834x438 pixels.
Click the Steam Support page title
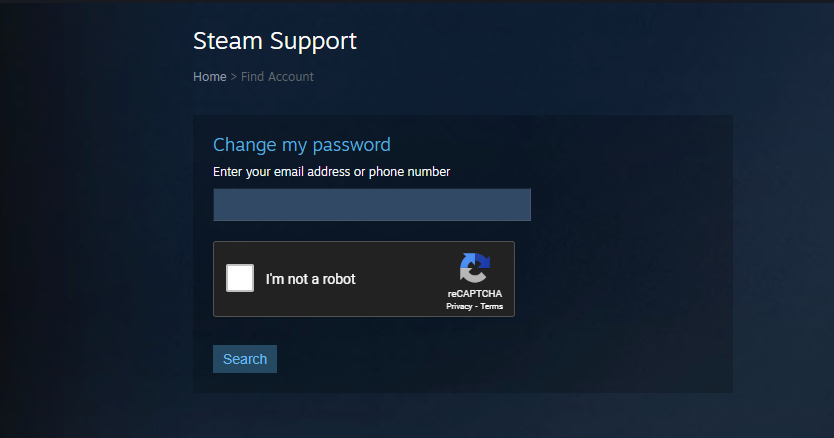274,41
